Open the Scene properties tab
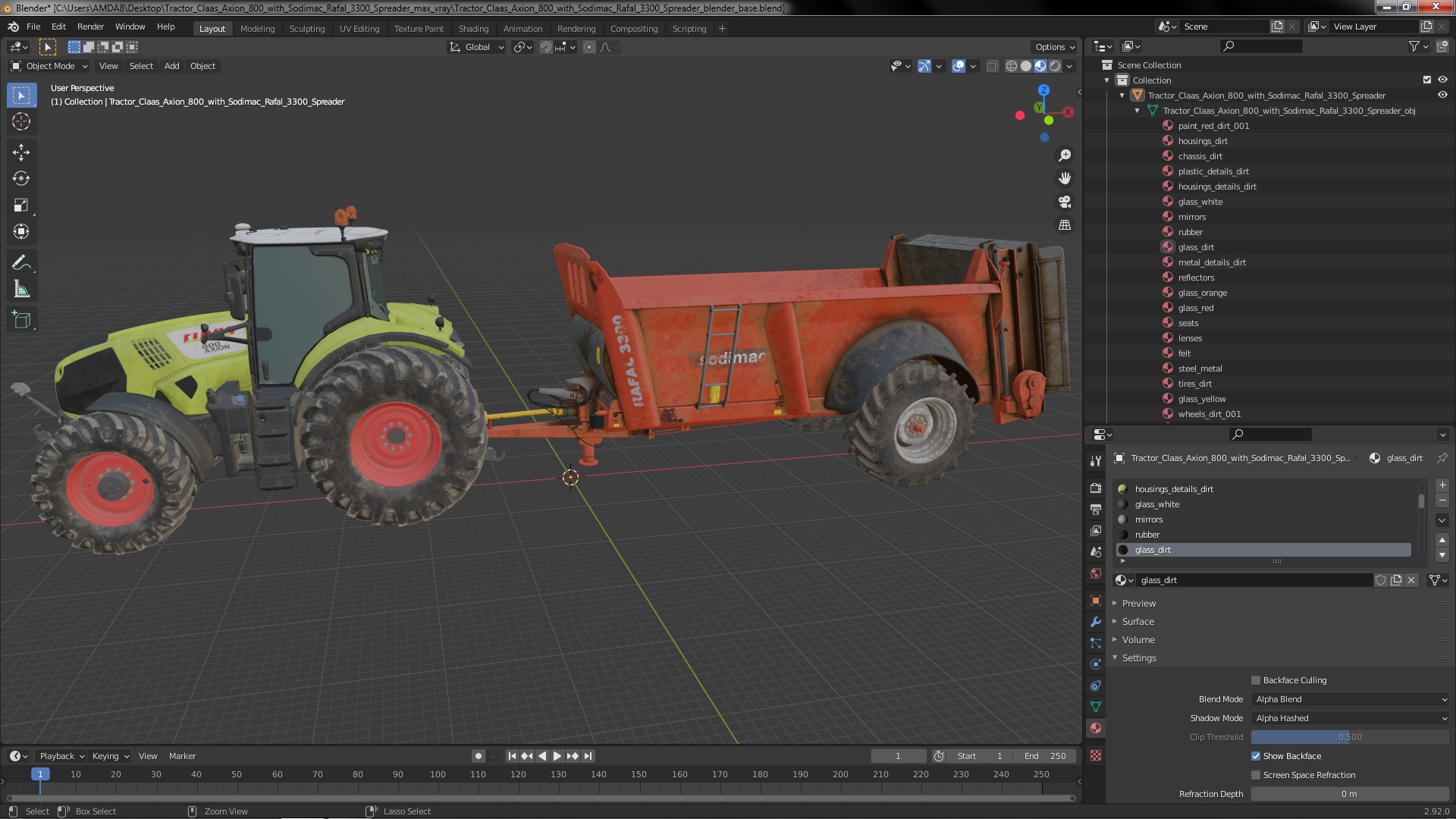Image resolution: width=1456 pixels, height=819 pixels. pyautogui.click(x=1095, y=551)
